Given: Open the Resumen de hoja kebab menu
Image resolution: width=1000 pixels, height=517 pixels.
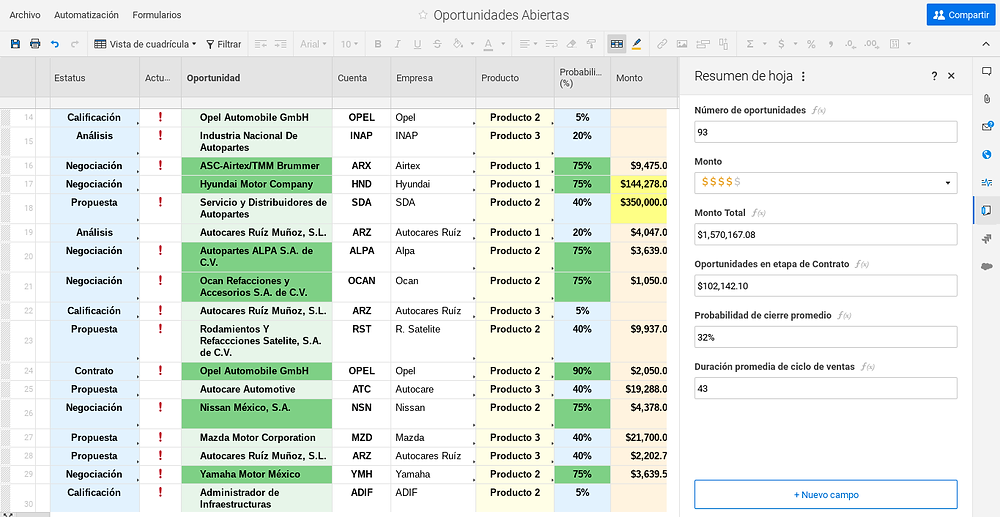Looking at the screenshot, I should click(803, 76).
